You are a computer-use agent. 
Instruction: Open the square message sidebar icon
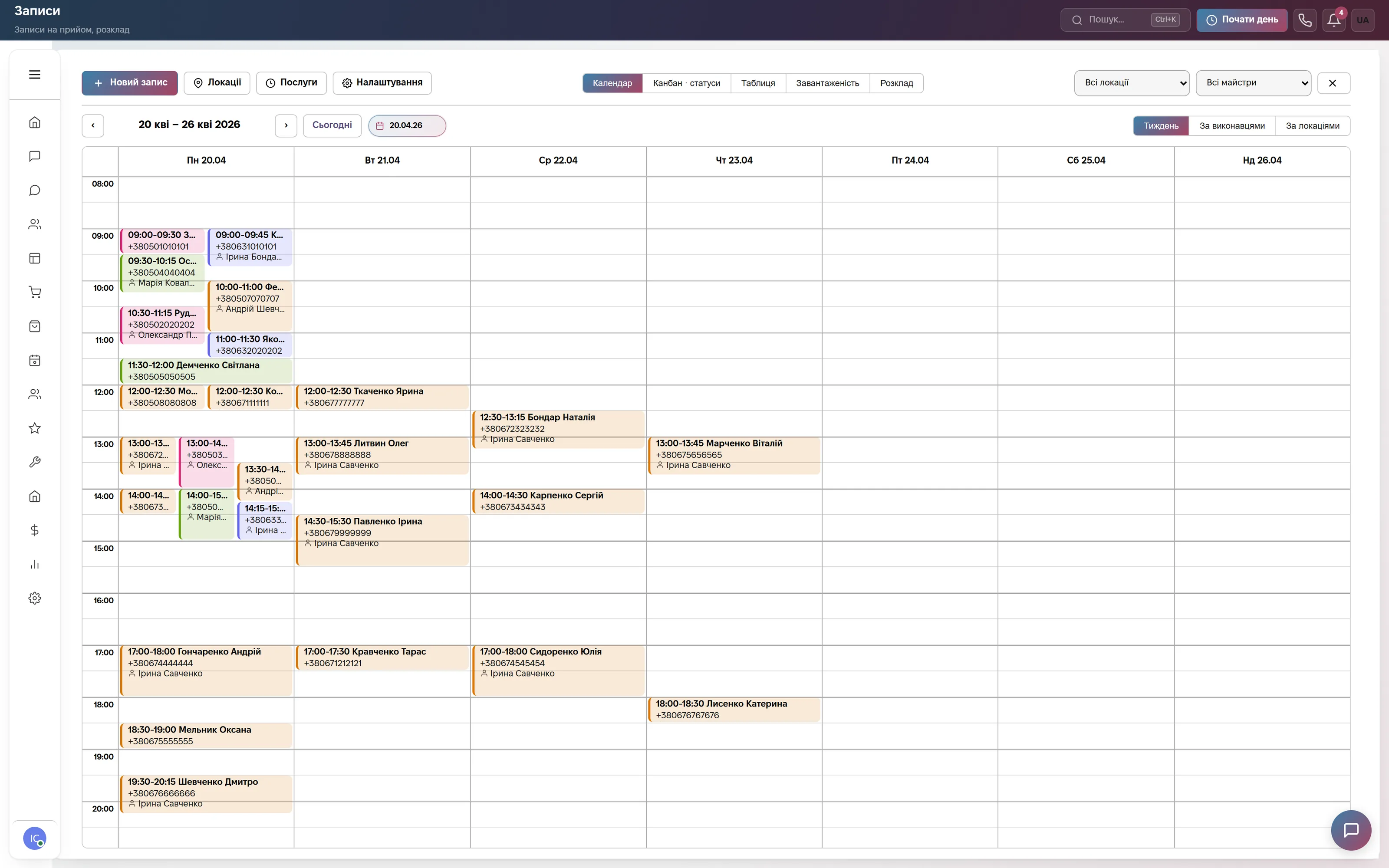[x=34, y=156]
